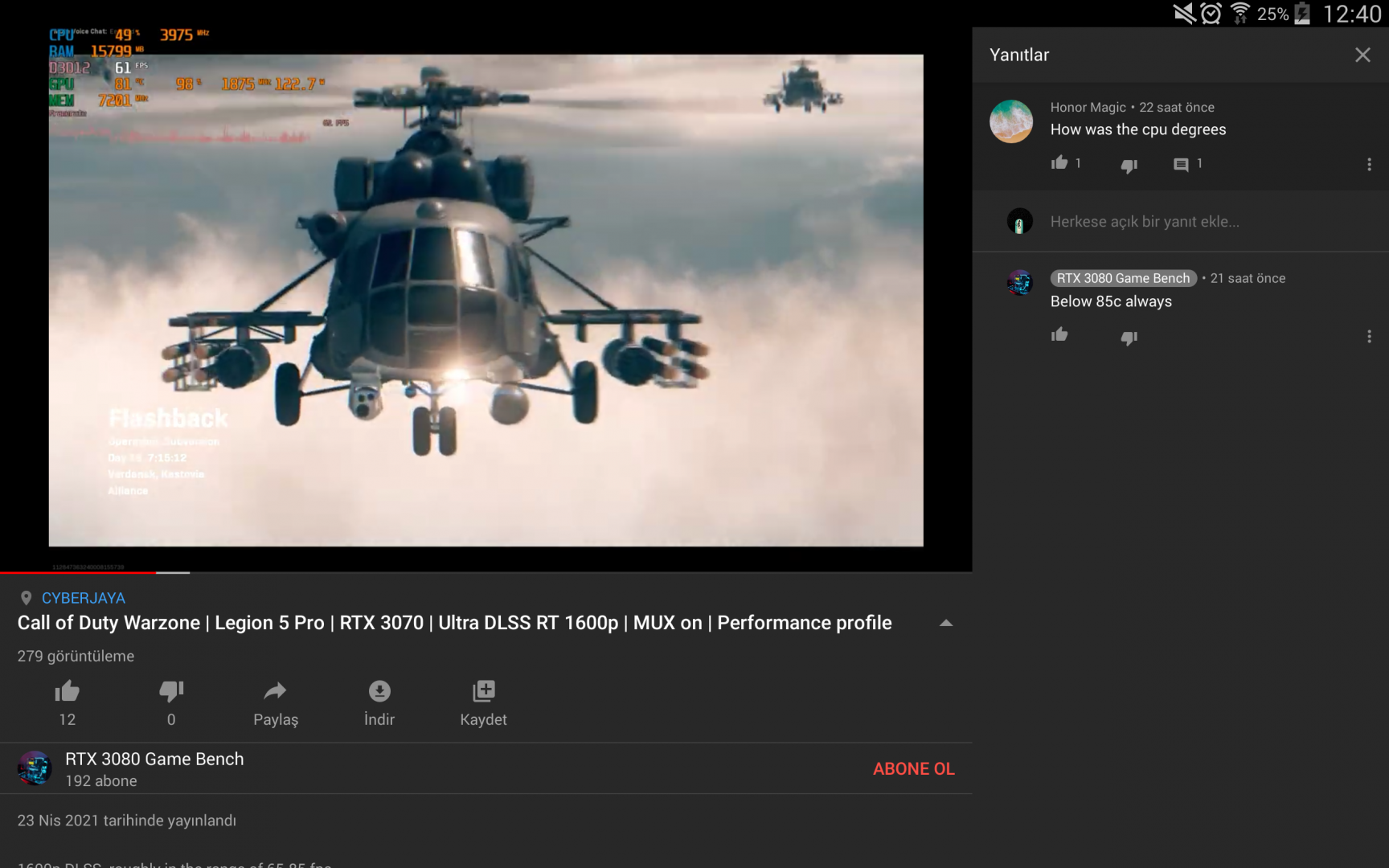
Task: Tap the '23 Nis 2021 tarihinde yayınlandı' date
Action: click(x=127, y=821)
